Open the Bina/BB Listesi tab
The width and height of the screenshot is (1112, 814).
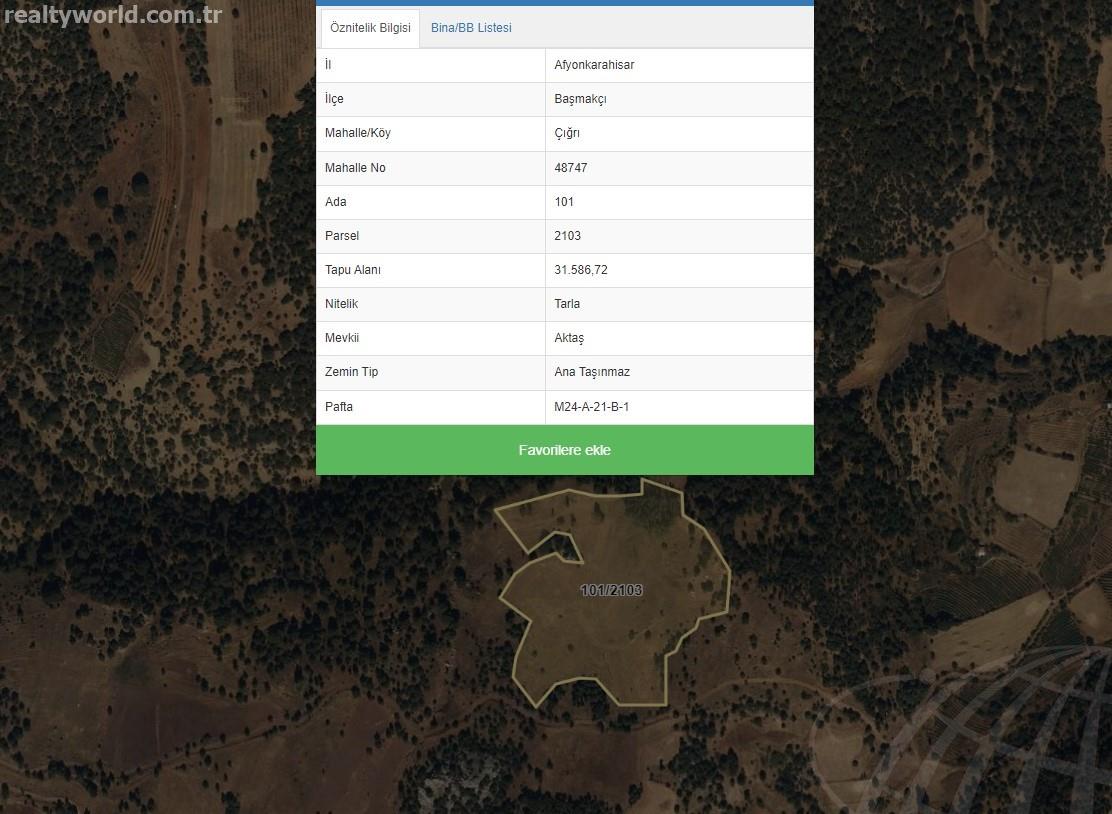(x=471, y=28)
